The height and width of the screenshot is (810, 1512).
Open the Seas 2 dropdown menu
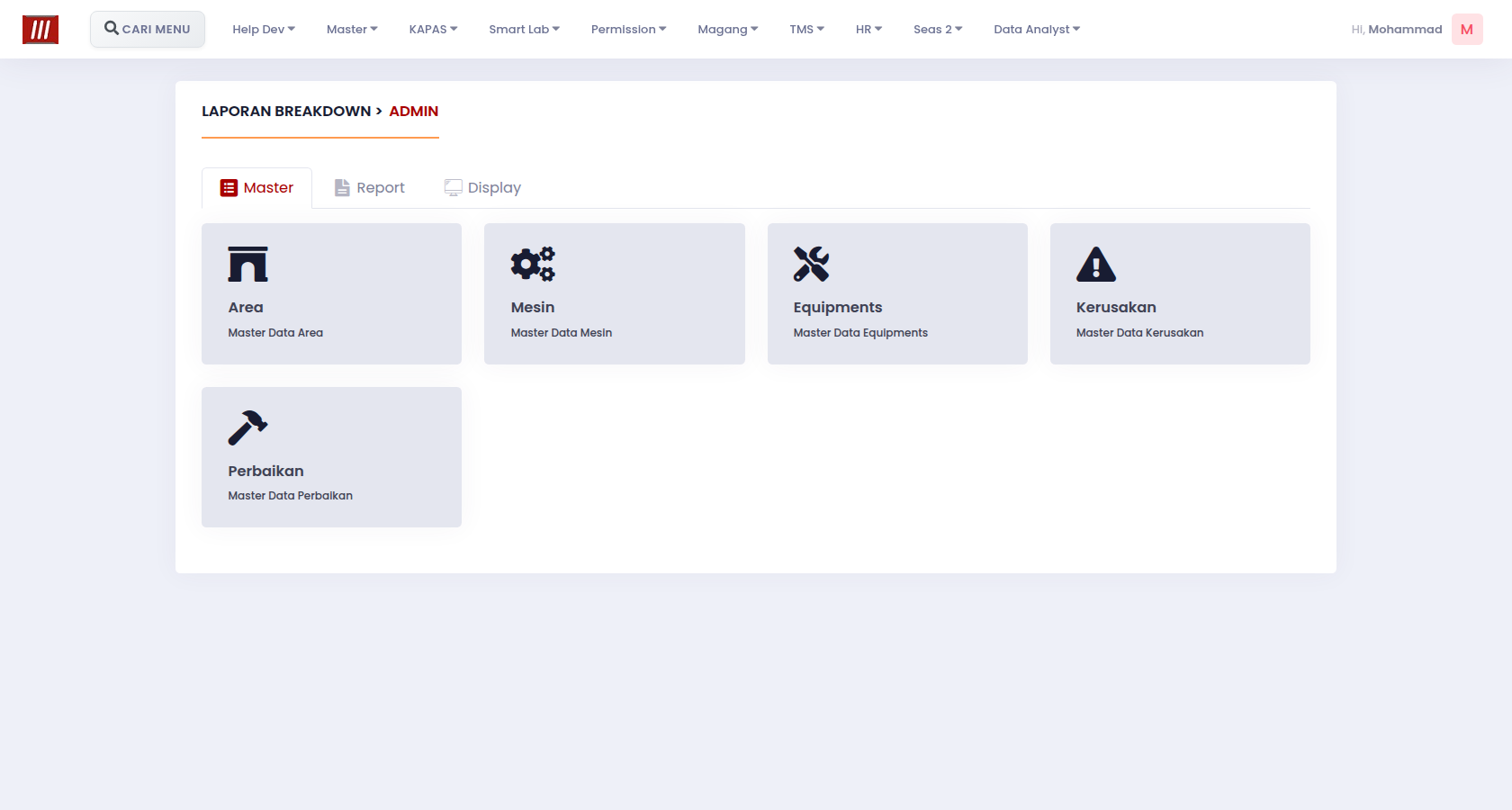pos(938,30)
